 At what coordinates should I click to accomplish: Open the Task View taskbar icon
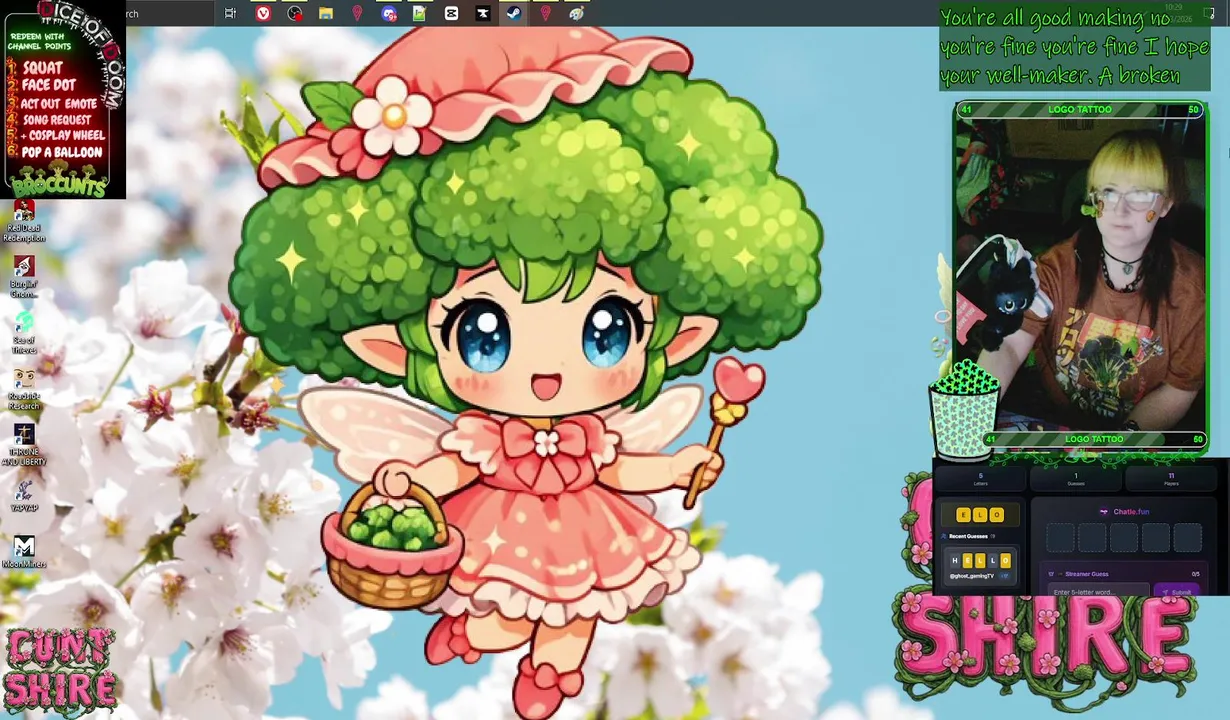click(230, 13)
